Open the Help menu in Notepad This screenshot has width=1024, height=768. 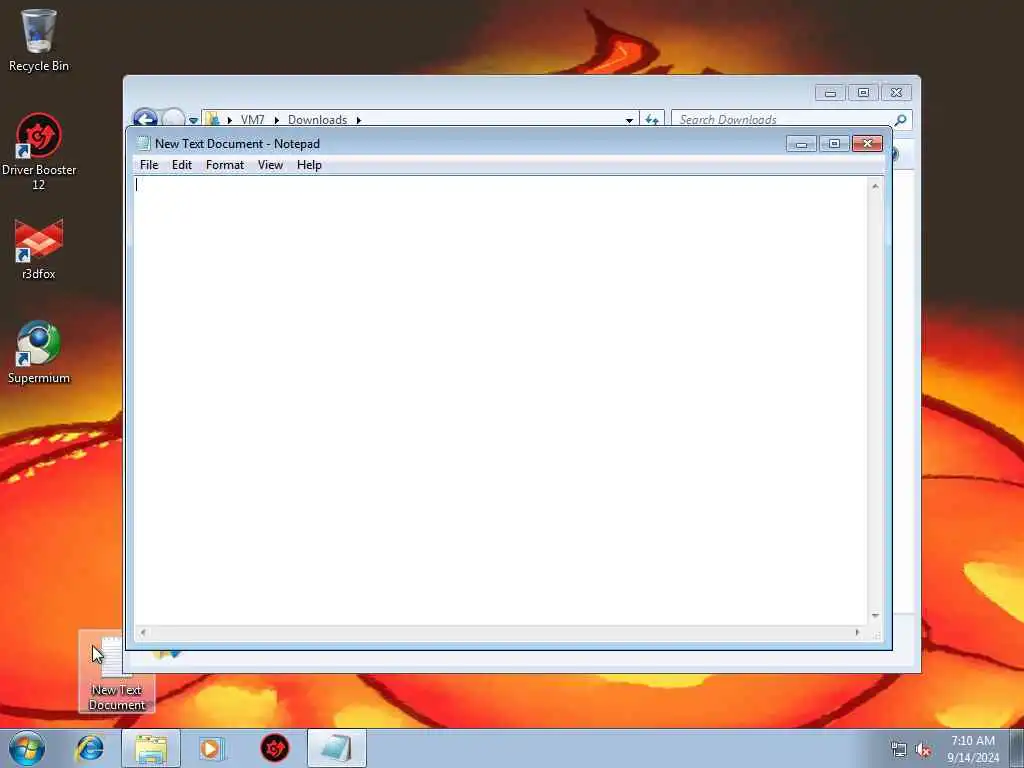pos(309,165)
